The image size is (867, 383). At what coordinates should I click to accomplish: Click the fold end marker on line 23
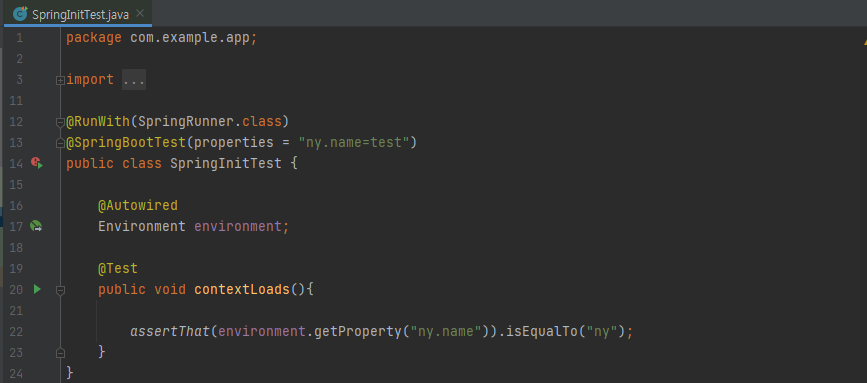[60, 353]
